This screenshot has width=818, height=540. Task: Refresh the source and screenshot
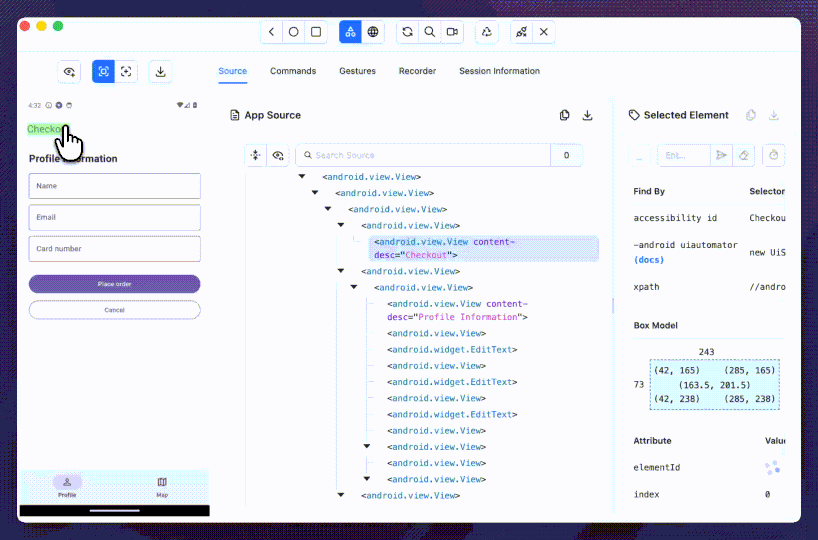point(407,32)
